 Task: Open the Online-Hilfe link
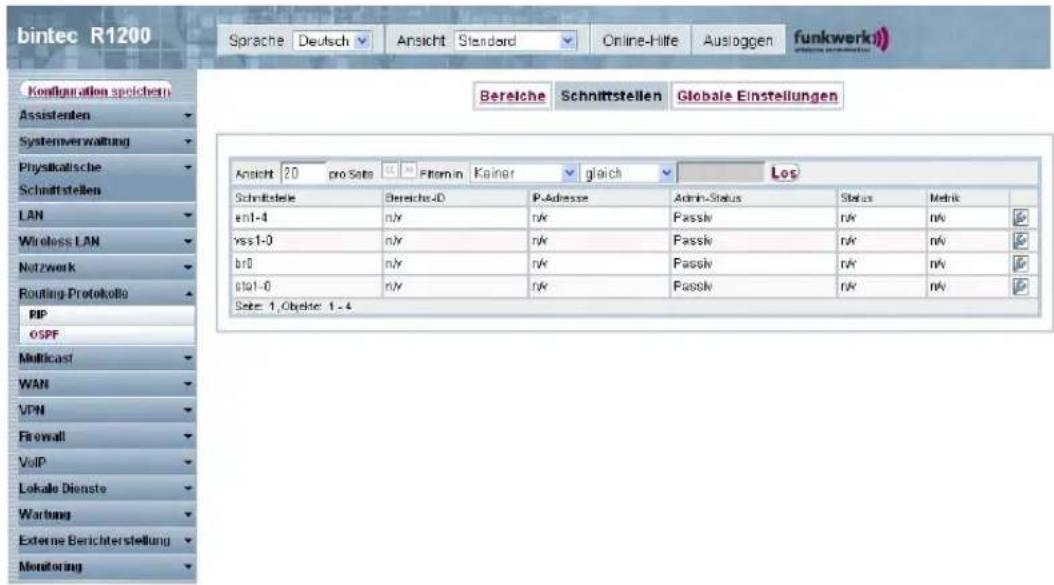tap(640, 41)
